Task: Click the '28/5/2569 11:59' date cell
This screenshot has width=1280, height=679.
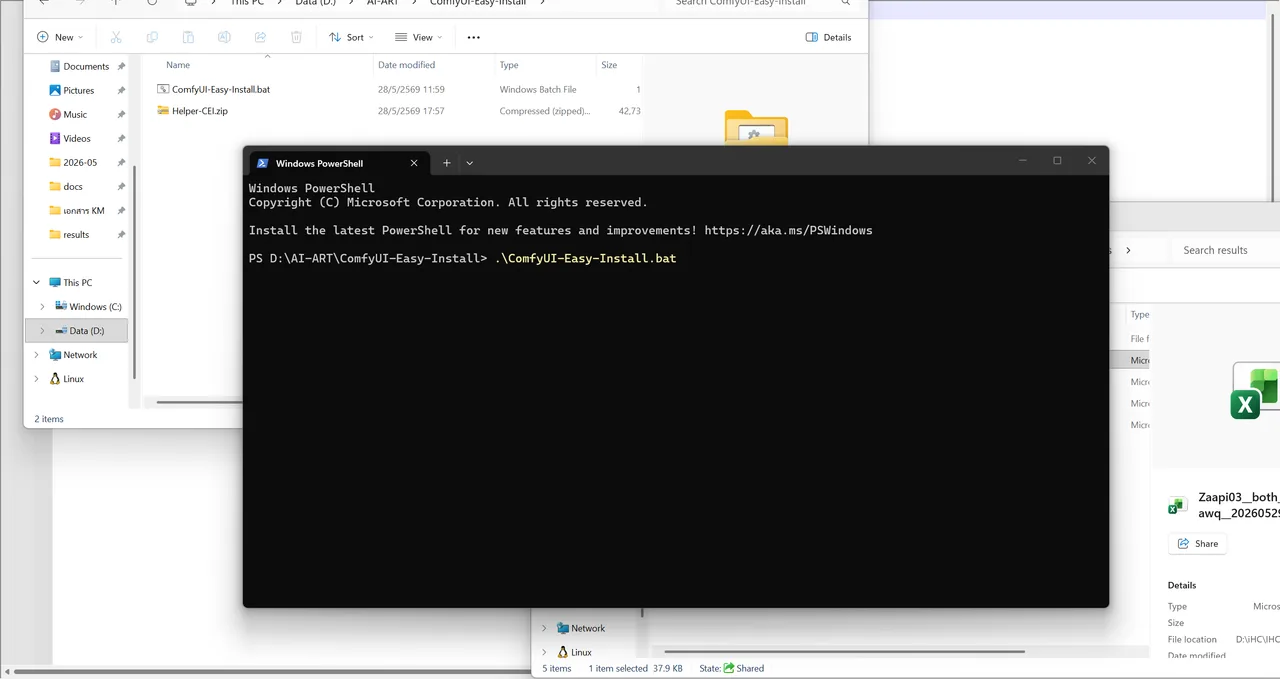Action: pos(411,89)
